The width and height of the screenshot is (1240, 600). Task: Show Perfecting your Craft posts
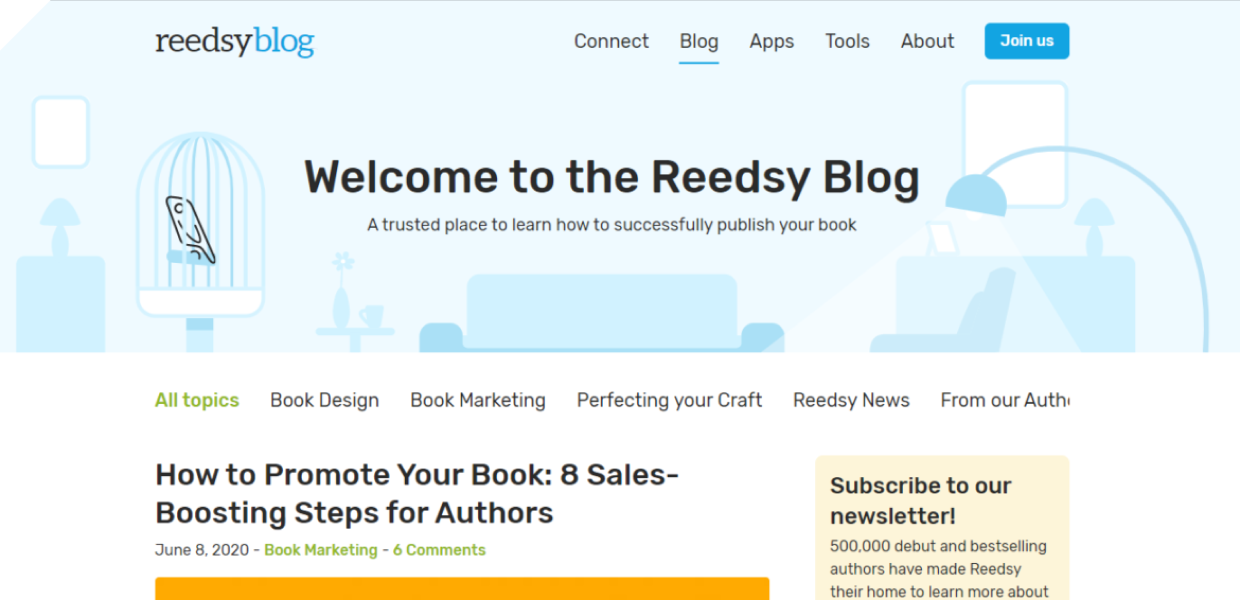(669, 400)
